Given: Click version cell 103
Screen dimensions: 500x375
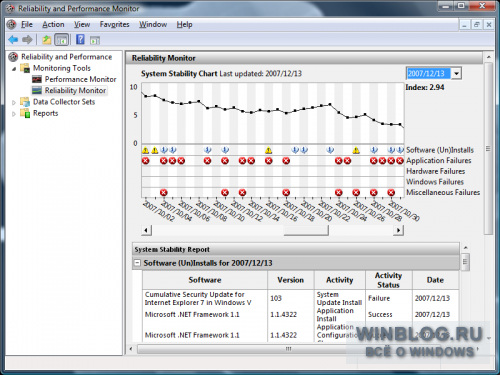Looking at the screenshot, I should pos(276,298).
